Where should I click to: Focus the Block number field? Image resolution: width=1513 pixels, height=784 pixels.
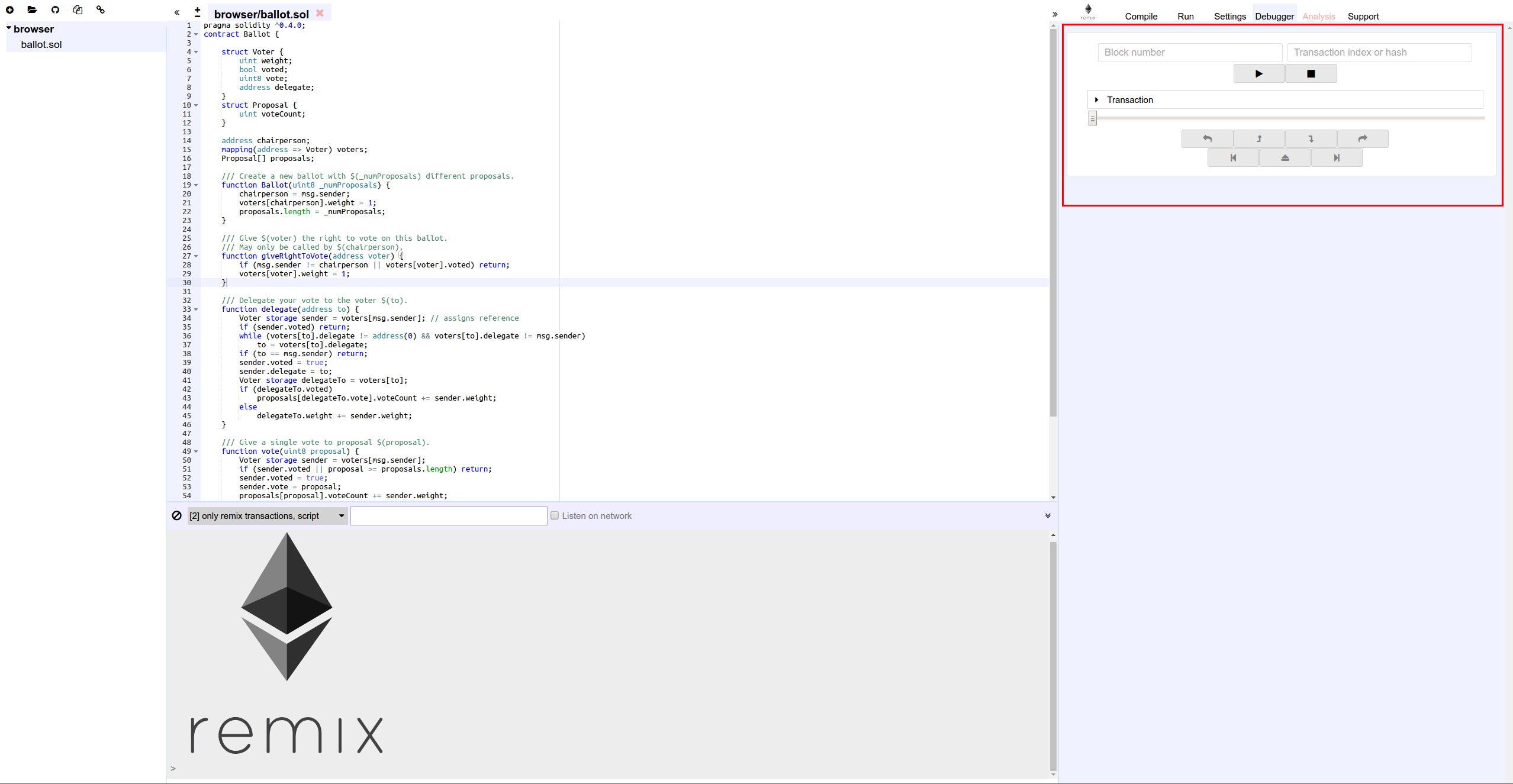coord(1190,52)
